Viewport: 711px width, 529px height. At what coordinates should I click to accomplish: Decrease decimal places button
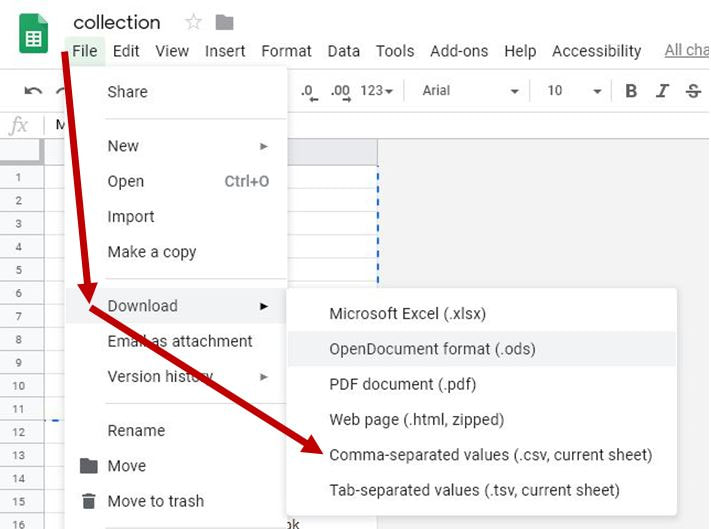[x=309, y=92]
